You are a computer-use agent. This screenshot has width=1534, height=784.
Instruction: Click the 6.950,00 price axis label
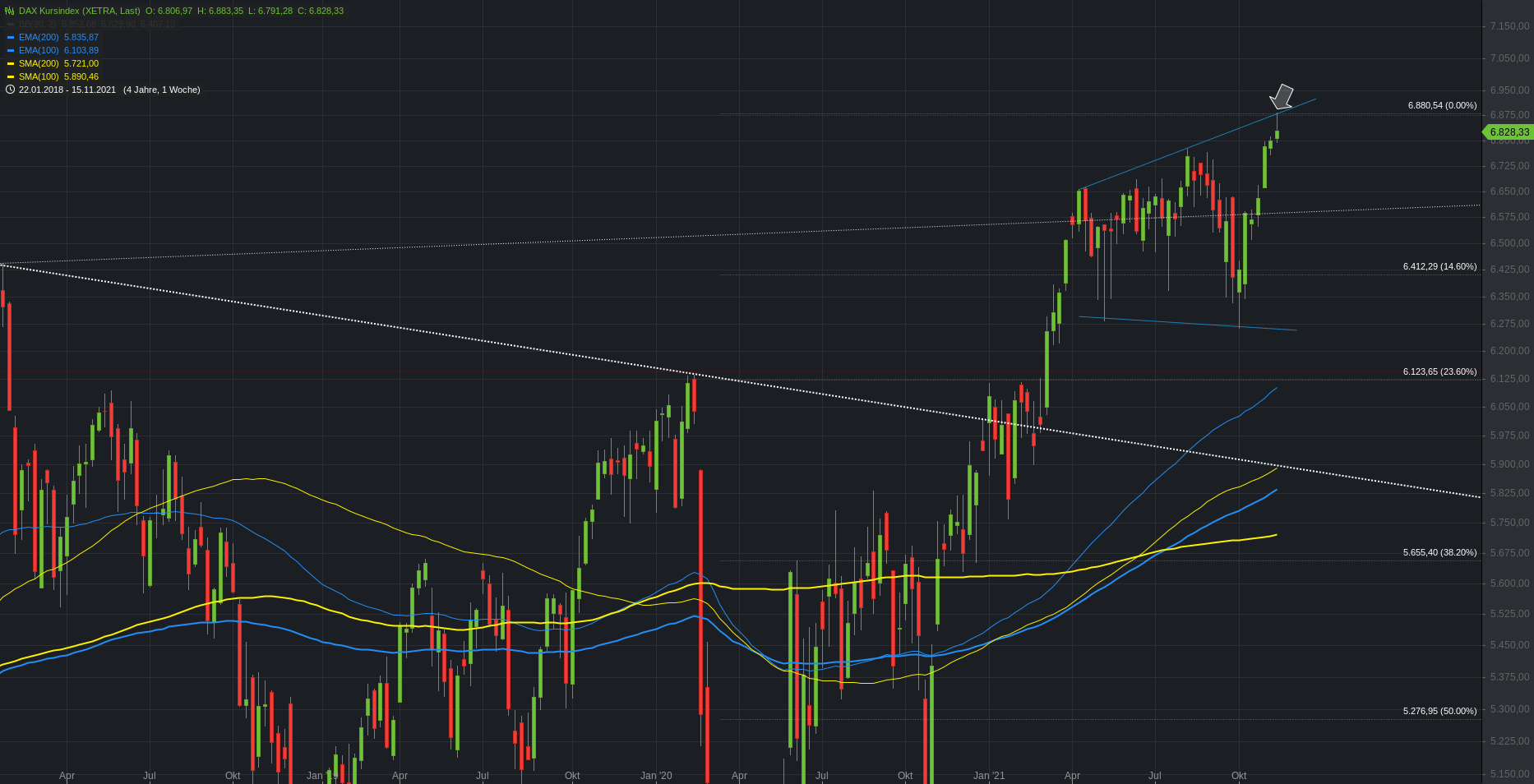pyautogui.click(x=1509, y=90)
